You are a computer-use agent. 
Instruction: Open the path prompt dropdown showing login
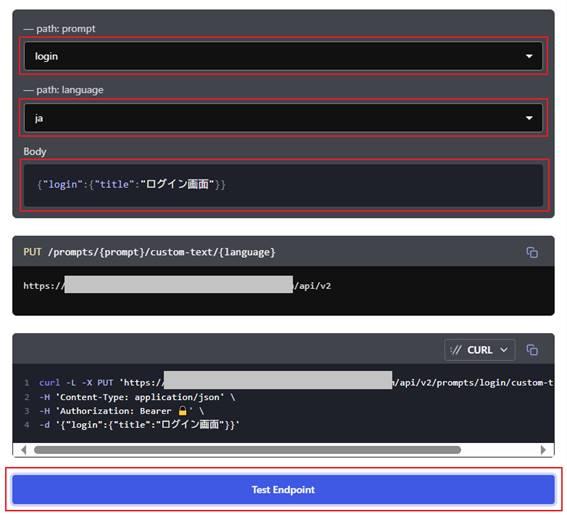pyautogui.click(x=283, y=56)
